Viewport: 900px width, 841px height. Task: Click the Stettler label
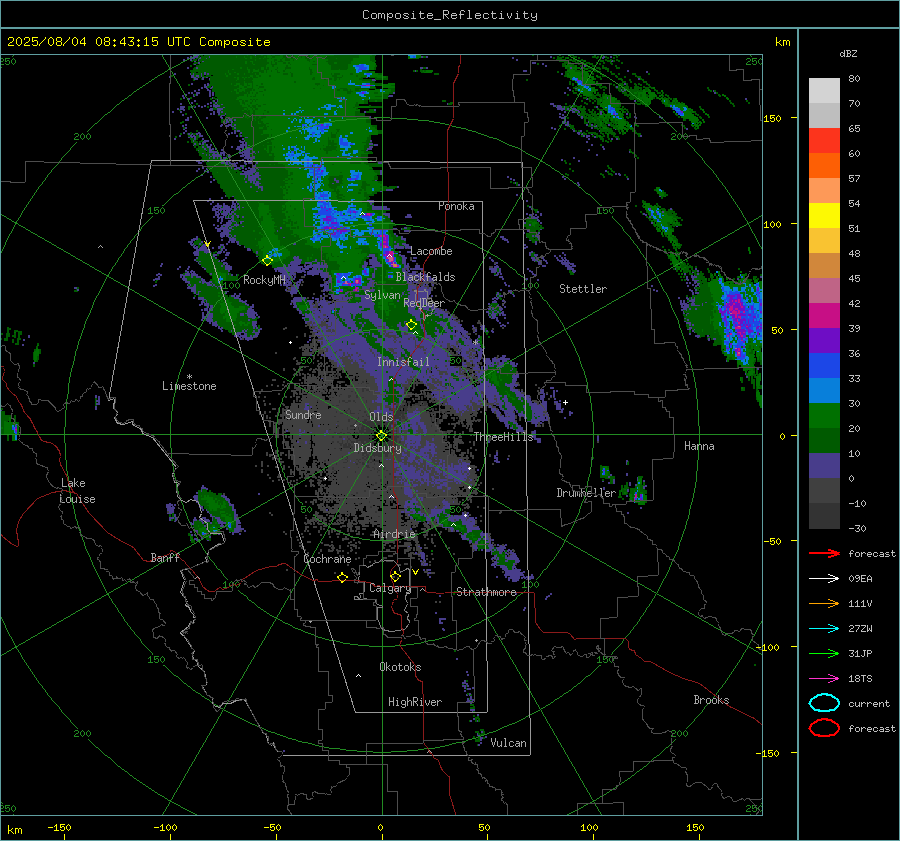(x=583, y=289)
